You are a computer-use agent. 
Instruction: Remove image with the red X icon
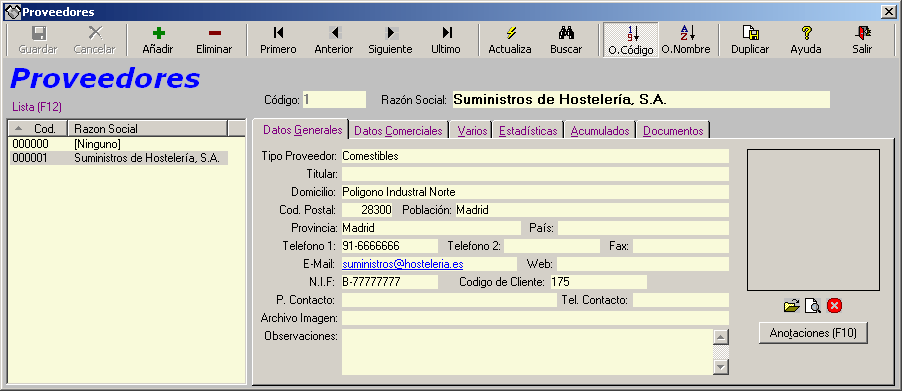[834, 306]
